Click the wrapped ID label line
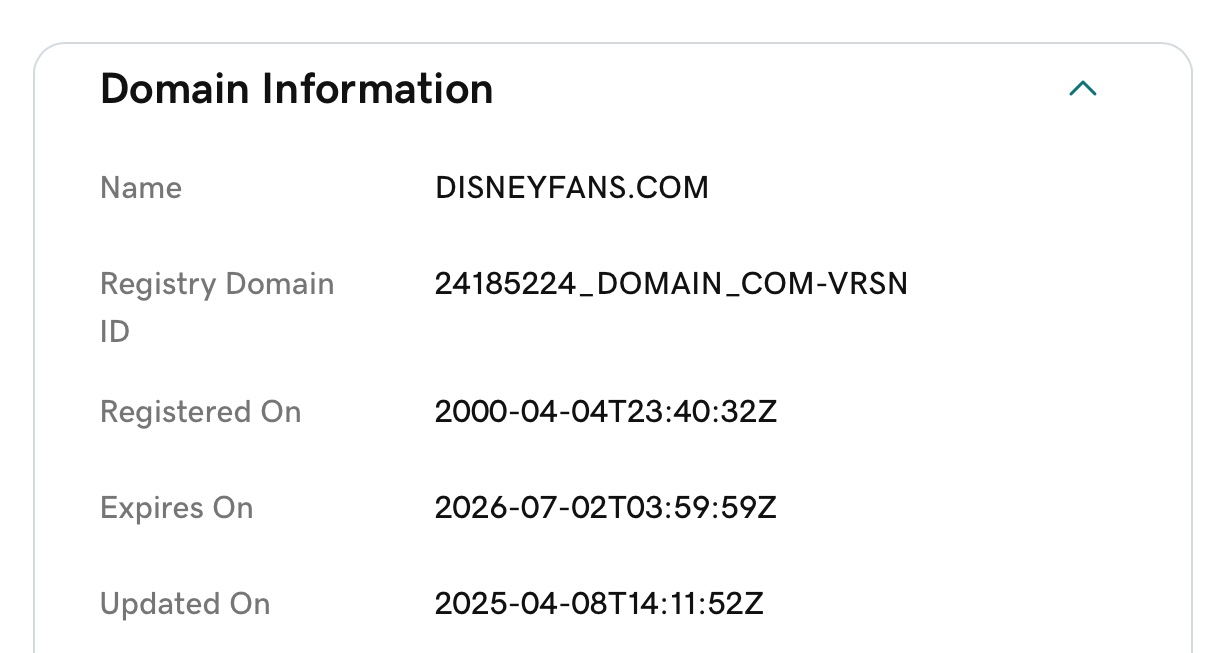This screenshot has width=1232, height=653. pos(115,332)
